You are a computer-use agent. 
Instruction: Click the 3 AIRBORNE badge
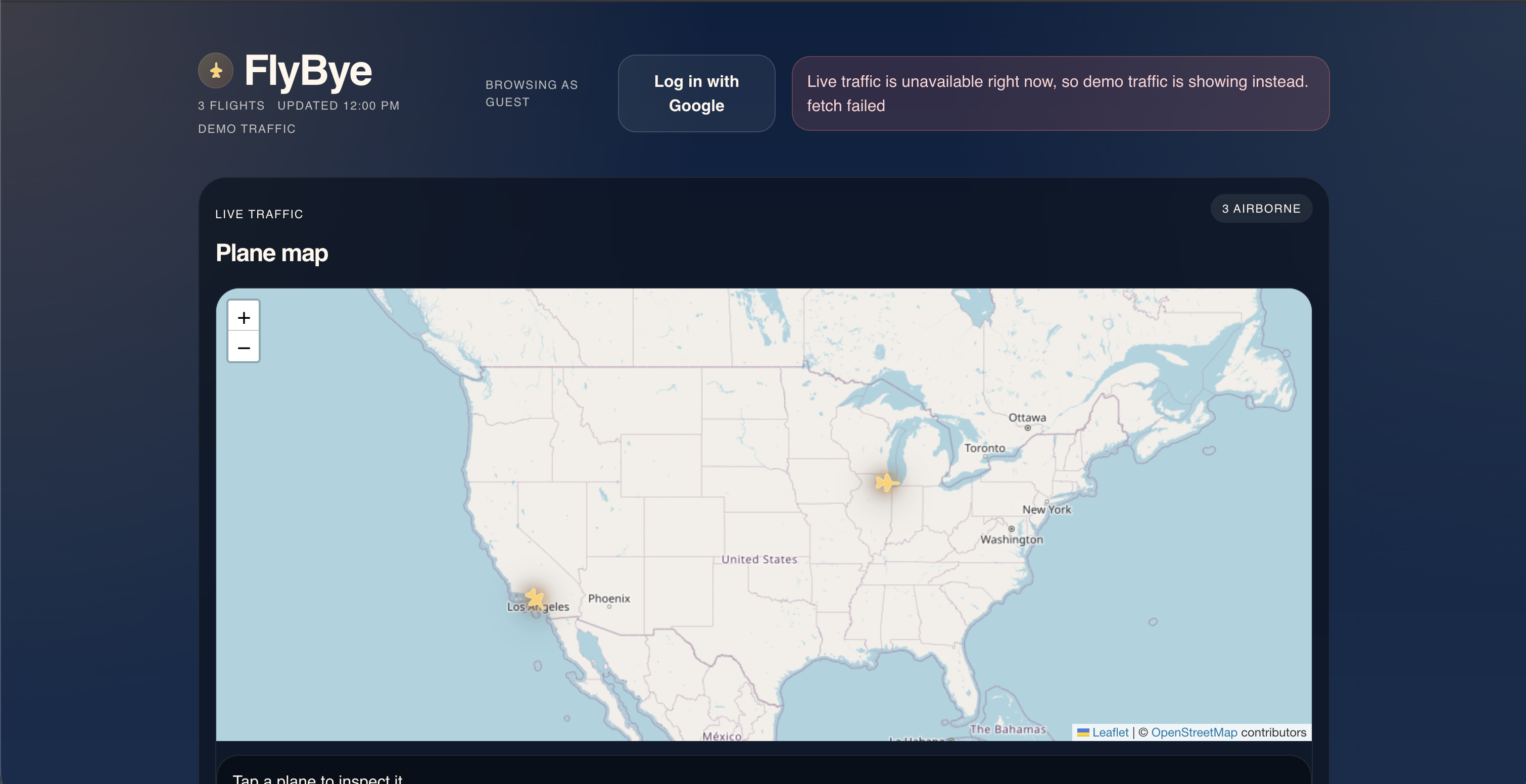1261,209
